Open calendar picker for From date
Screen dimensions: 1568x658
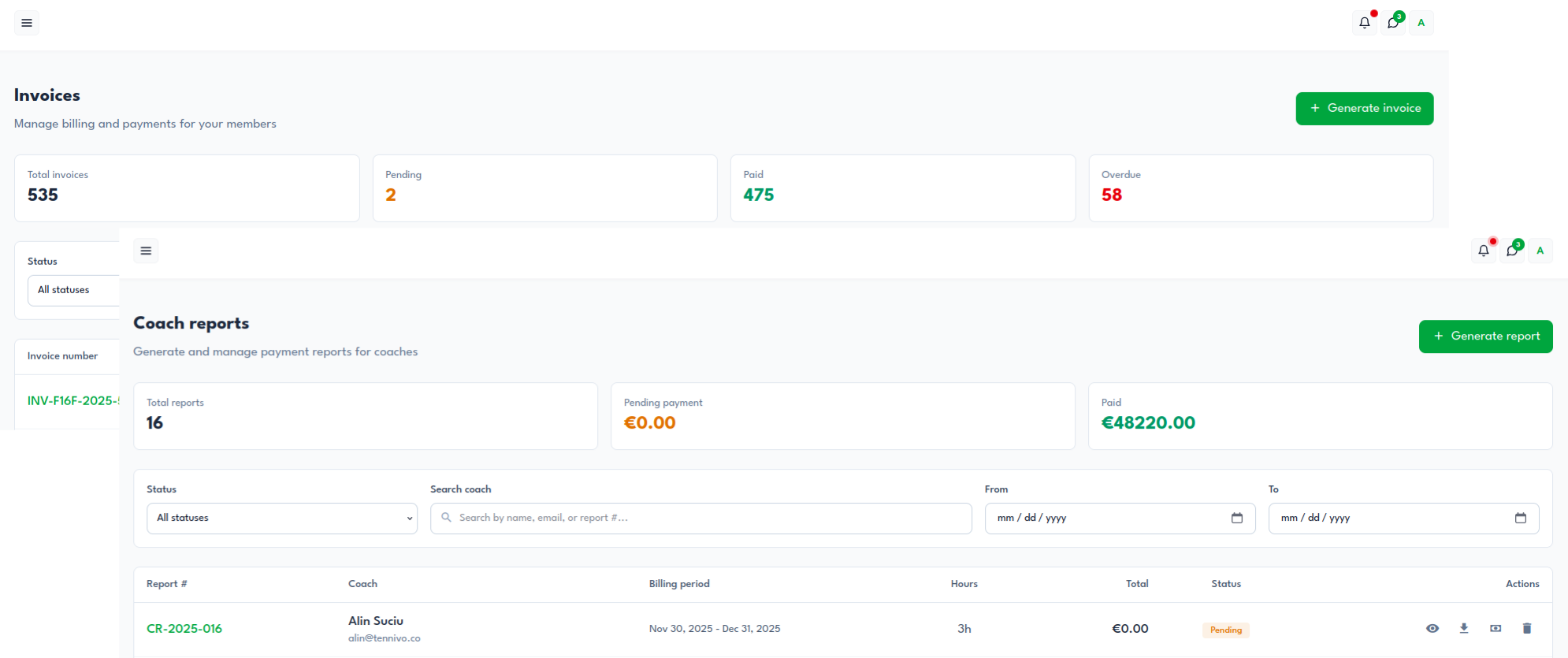pos(1237,518)
